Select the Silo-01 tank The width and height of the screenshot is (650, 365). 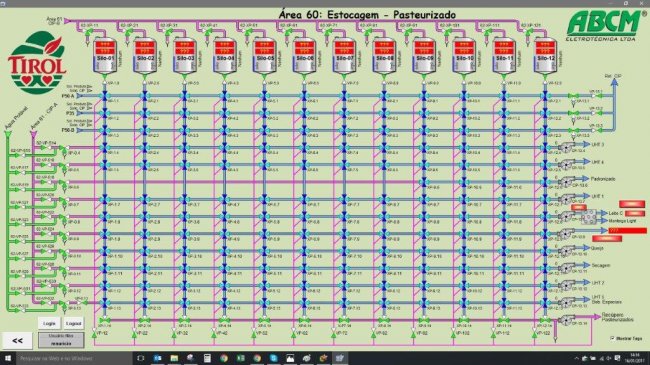pyautogui.click(x=104, y=57)
